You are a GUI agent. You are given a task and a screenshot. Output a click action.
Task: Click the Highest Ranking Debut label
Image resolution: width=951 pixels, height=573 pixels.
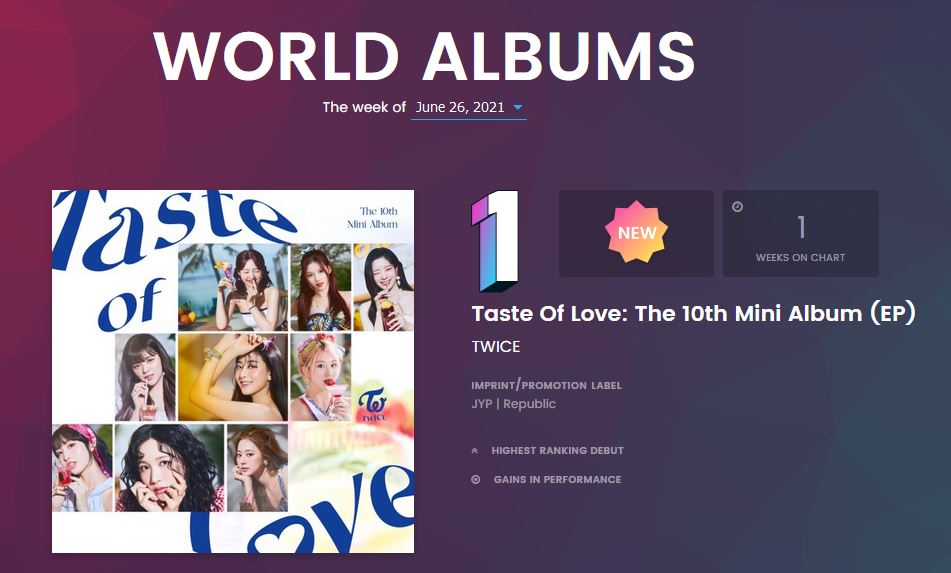click(557, 451)
